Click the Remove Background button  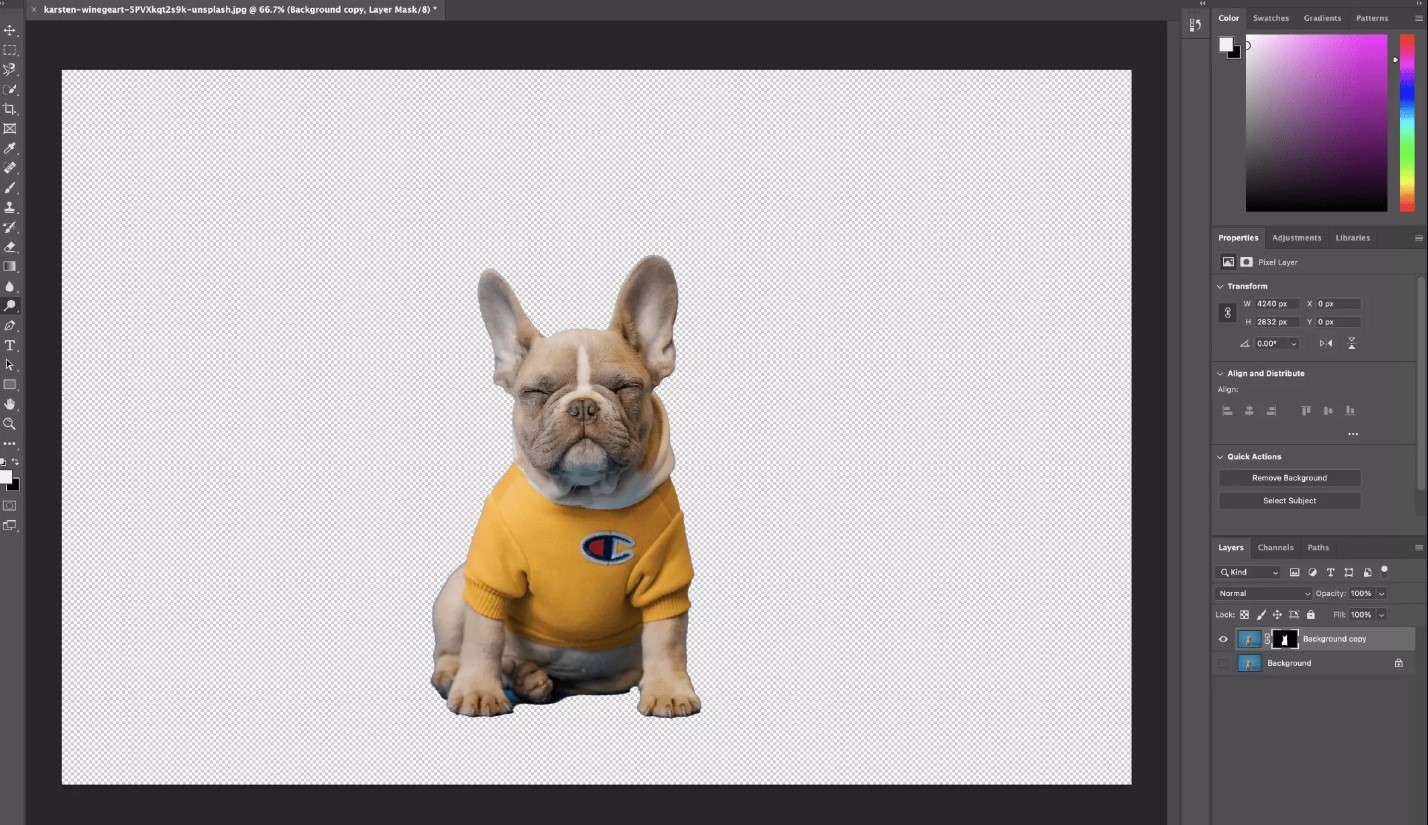point(1290,478)
